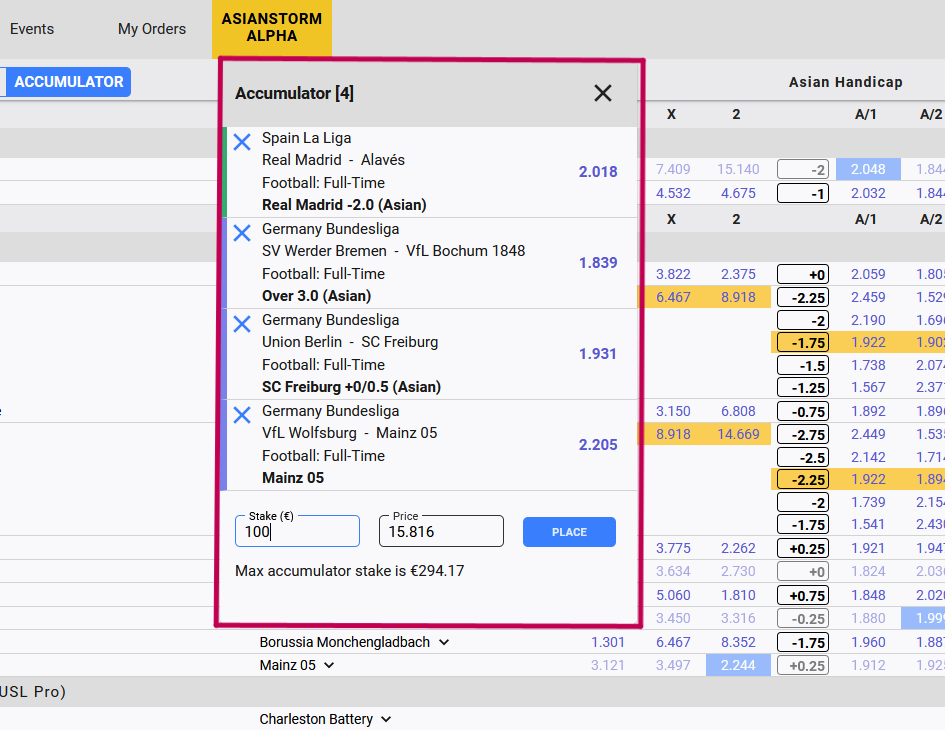Click the away odds 2.375
Image resolution: width=945 pixels, height=730 pixels.
click(738, 274)
